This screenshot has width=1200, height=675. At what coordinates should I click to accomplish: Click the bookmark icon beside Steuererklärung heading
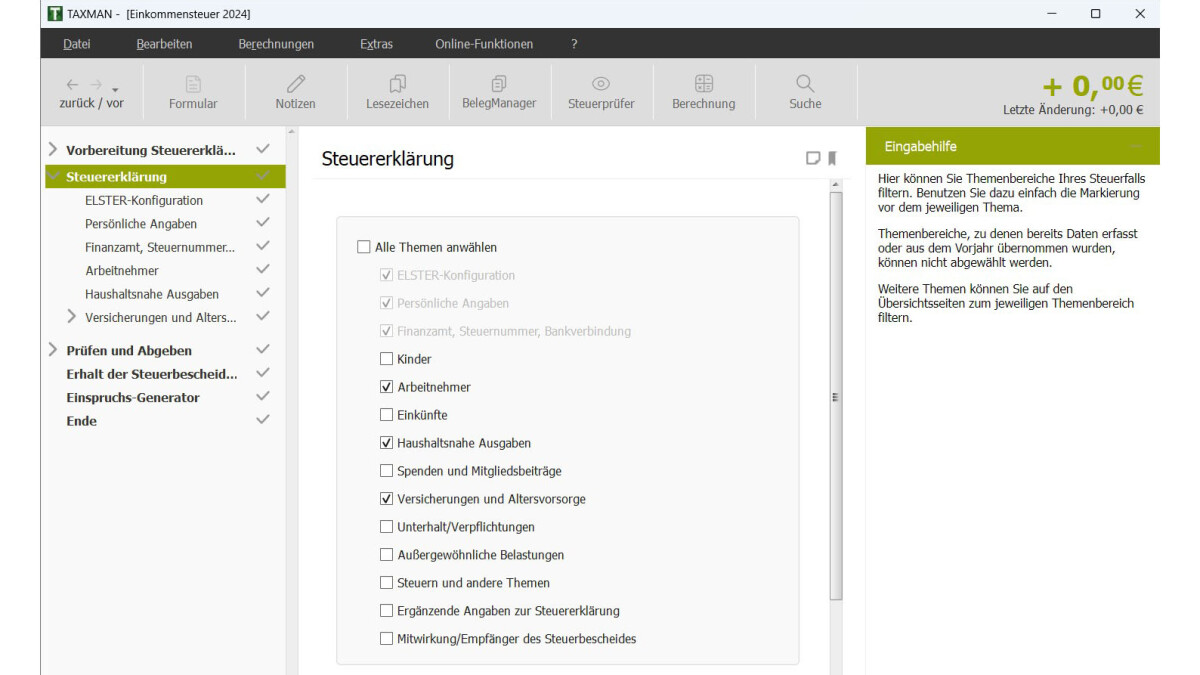(832, 158)
